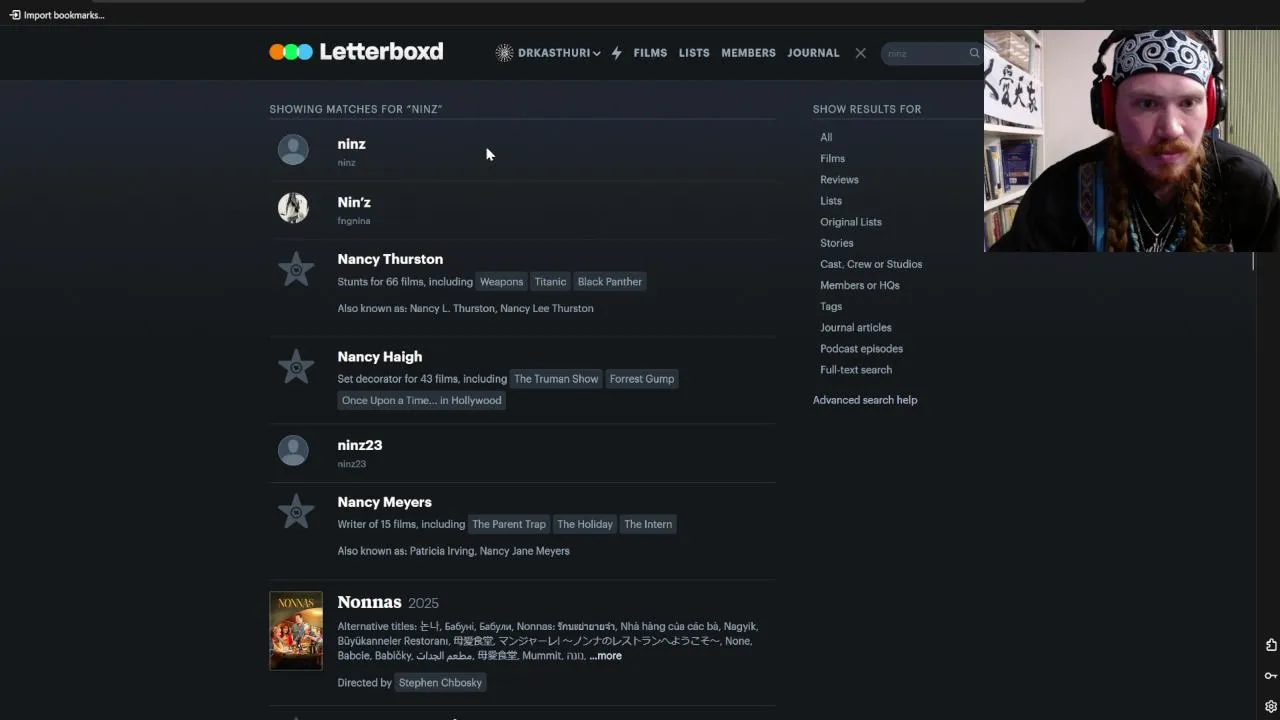Screen dimensions: 1280x720
Task: Filter results by Journal articles
Action: click(x=856, y=327)
